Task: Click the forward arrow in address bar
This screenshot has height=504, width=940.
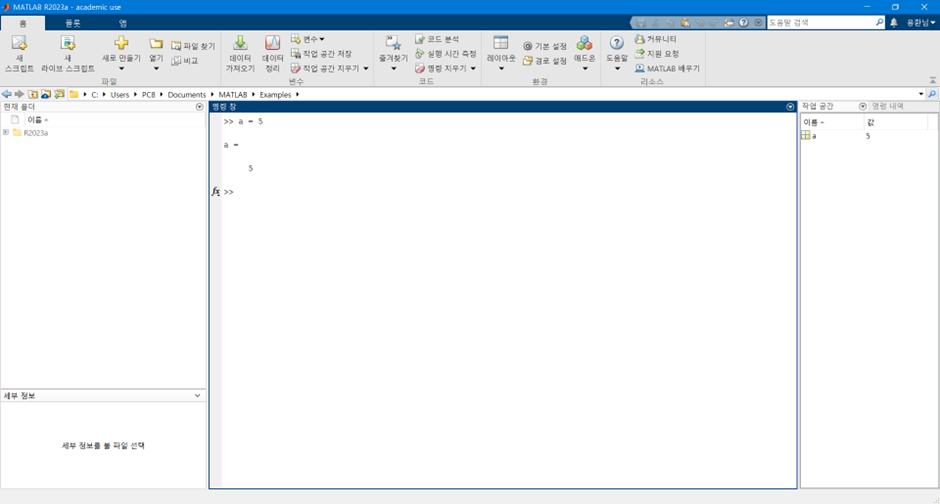Action: tap(19, 94)
